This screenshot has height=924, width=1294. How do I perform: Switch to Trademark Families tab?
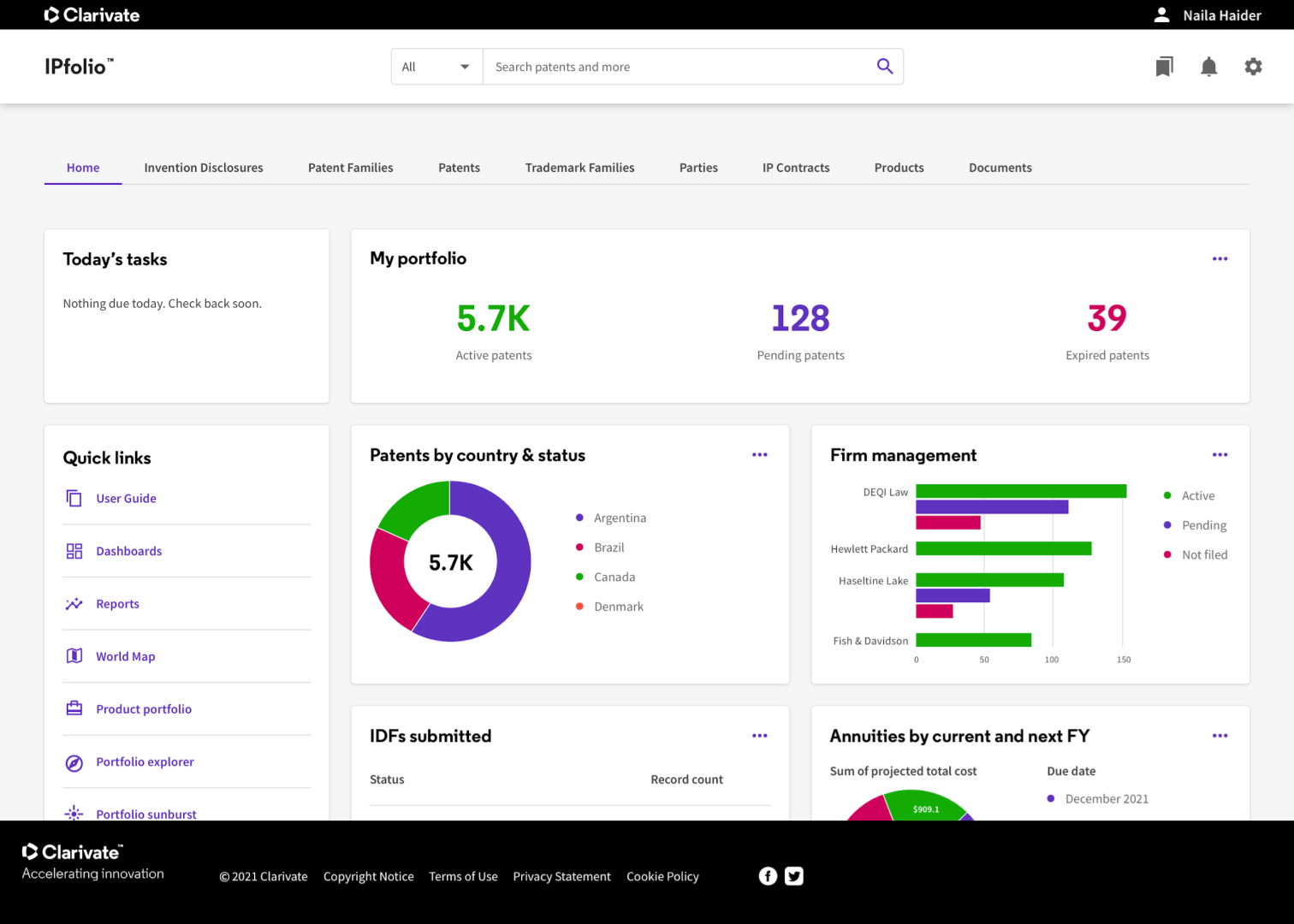(x=579, y=168)
